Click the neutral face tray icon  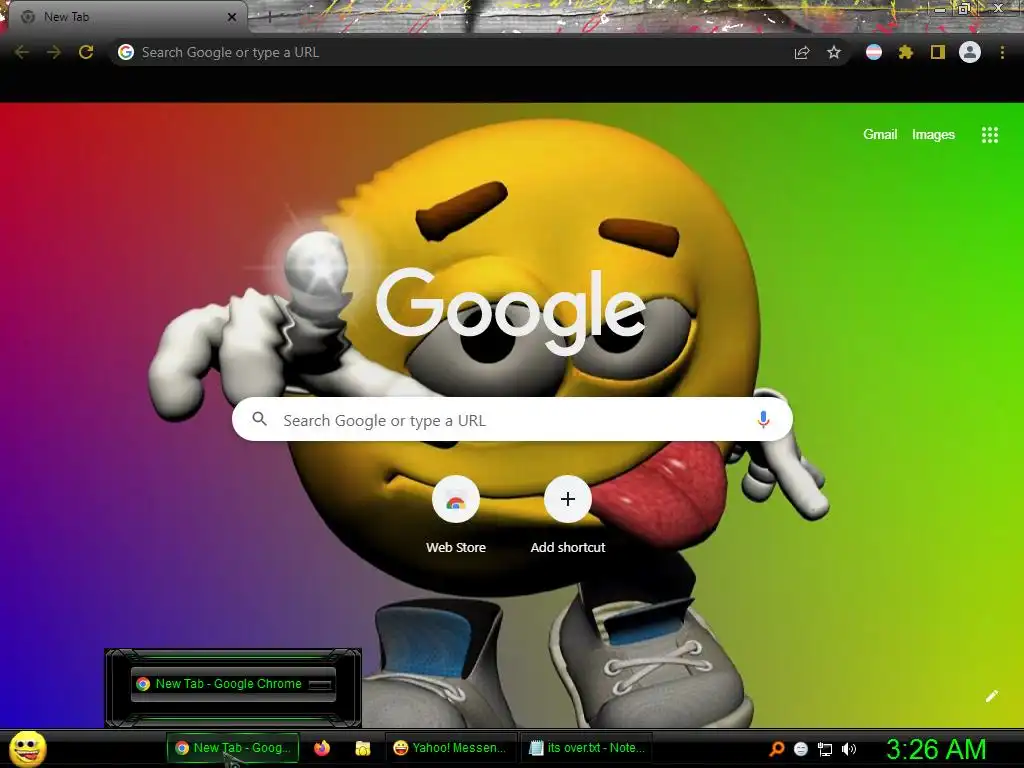(x=801, y=749)
